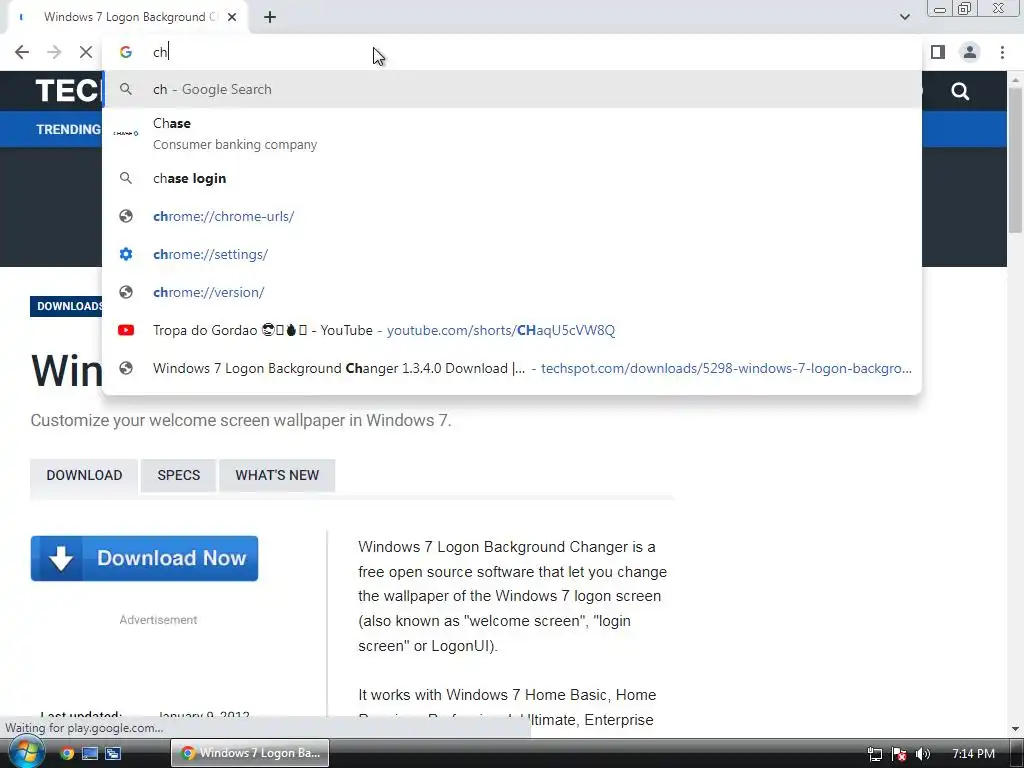Open the taskbar volume speaker icon
The image size is (1024, 768).
(922, 754)
